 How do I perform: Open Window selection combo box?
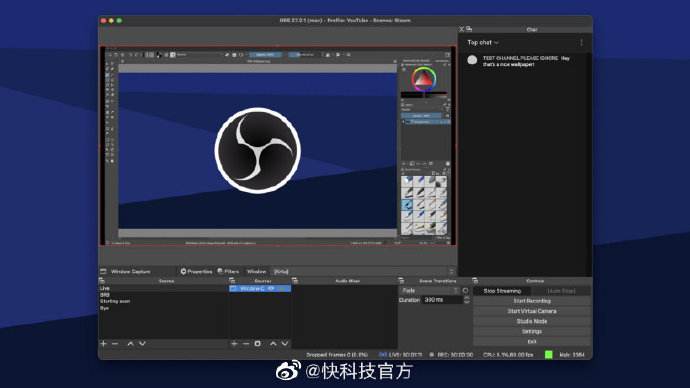(x=363, y=271)
